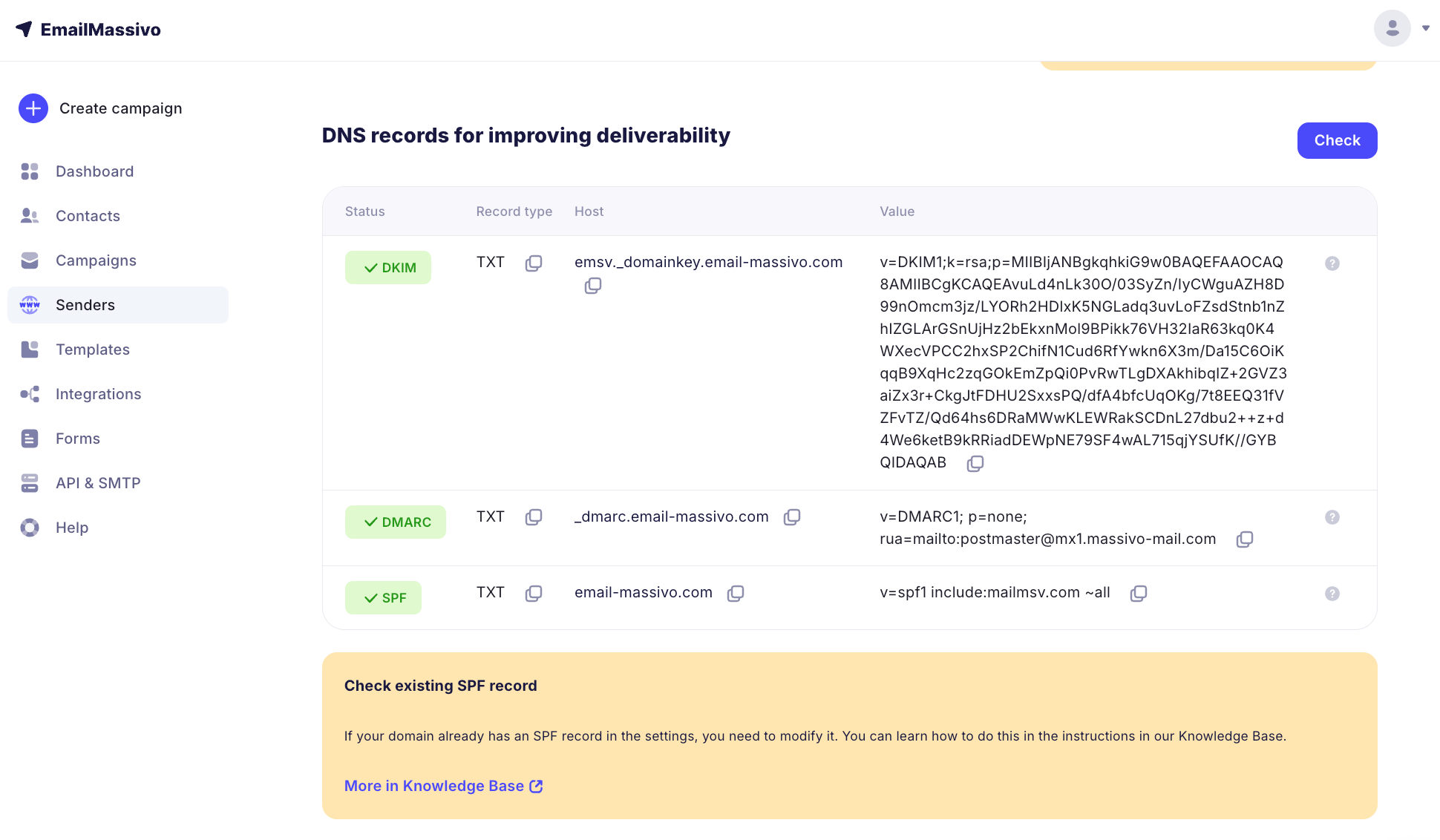Image resolution: width=1440 pixels, height=840 pixels.
Task: Expand the user account dropdown arrow
Action: pyautogui.click(x=1426, y=28)
